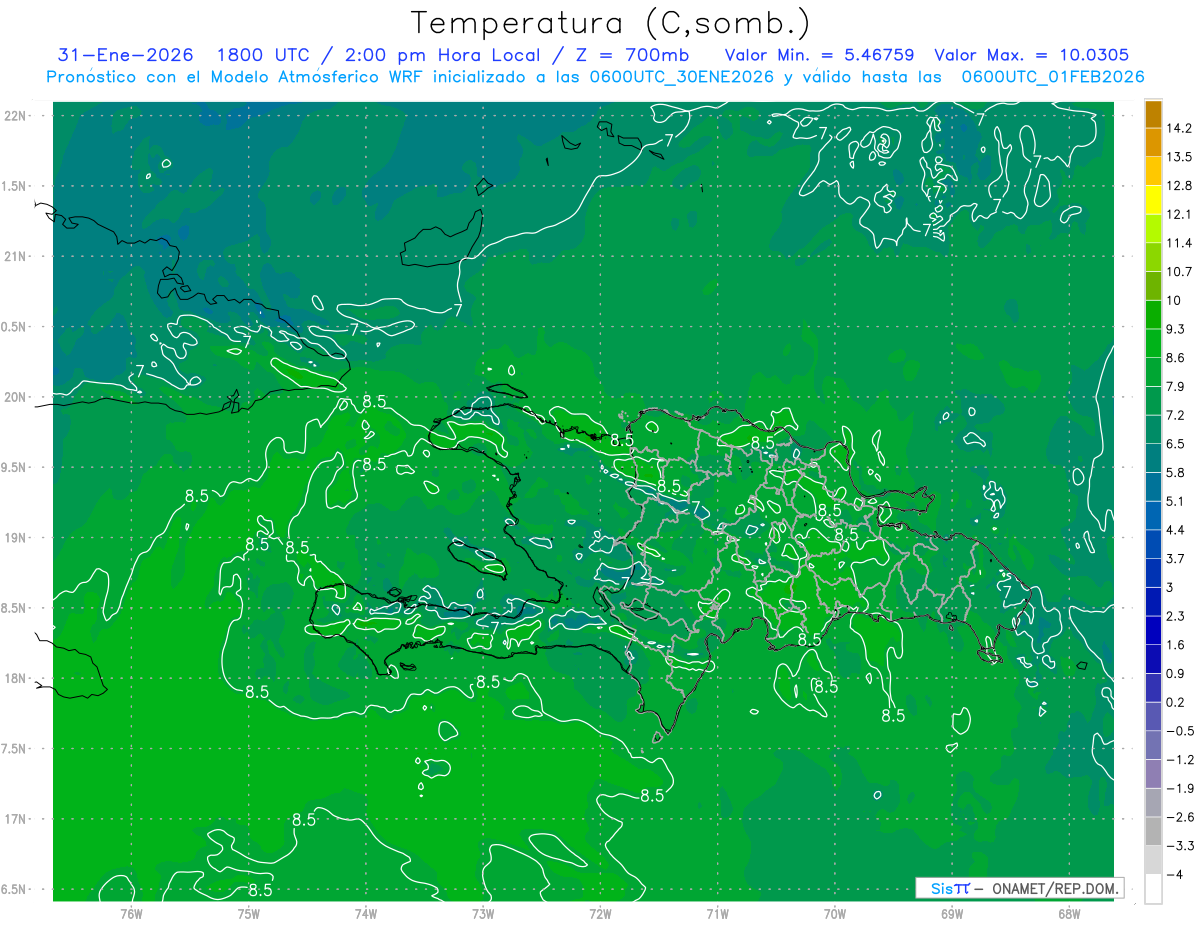Click the orange swatch above 14.2
Screen dimensions: 1200x927
(x=1153, y=114)
